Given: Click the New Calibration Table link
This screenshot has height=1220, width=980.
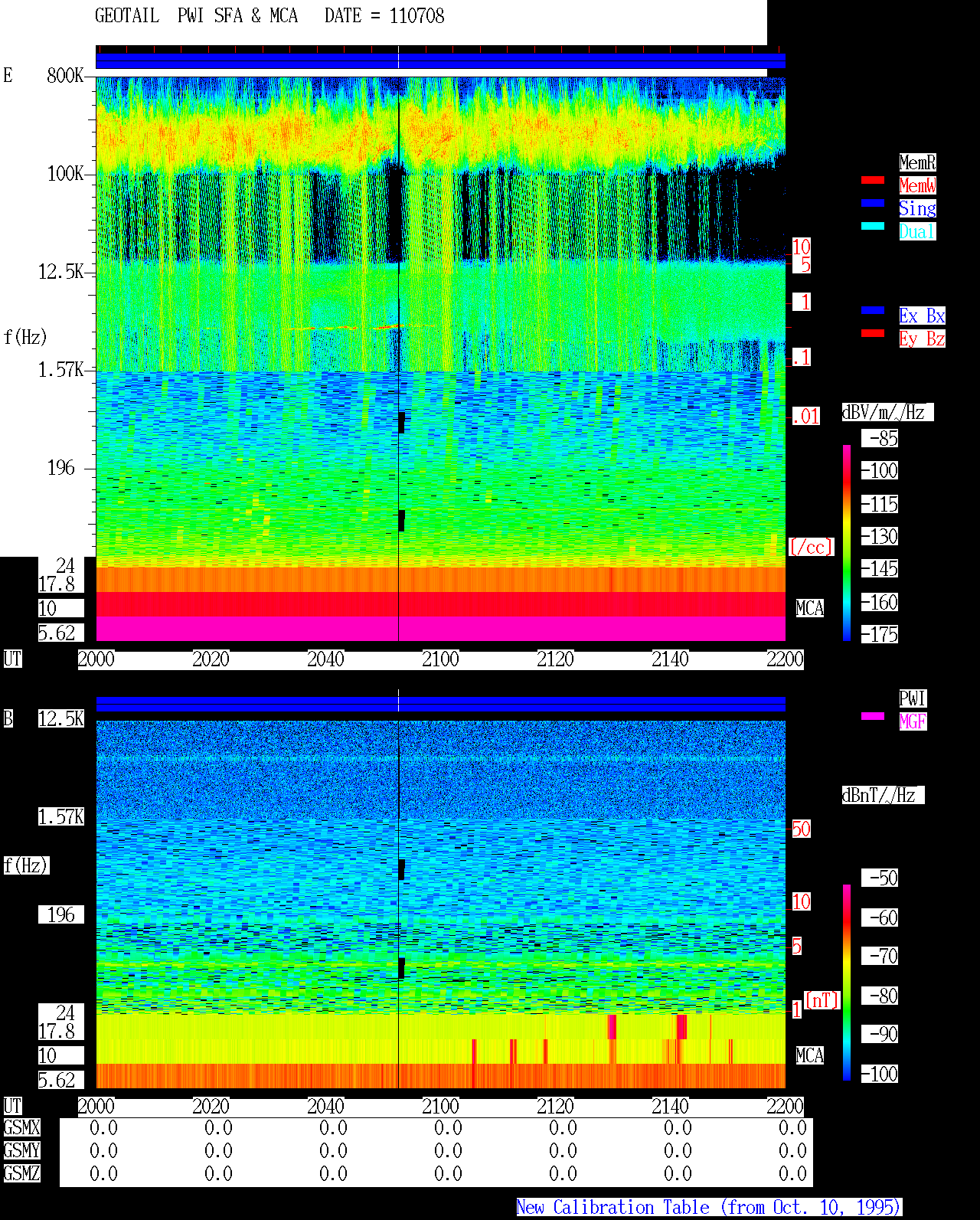Looking at the screenshot, I should [x=709, y=1207].
